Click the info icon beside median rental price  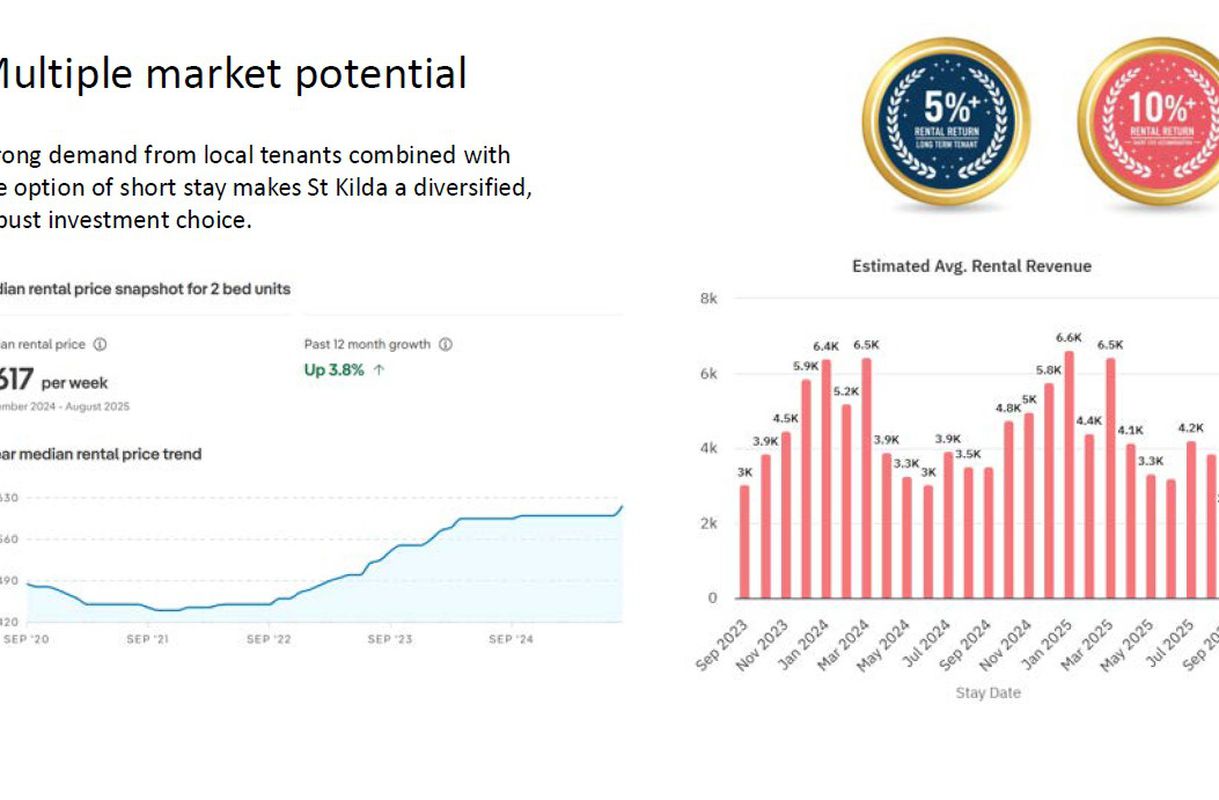click(100, 344)
